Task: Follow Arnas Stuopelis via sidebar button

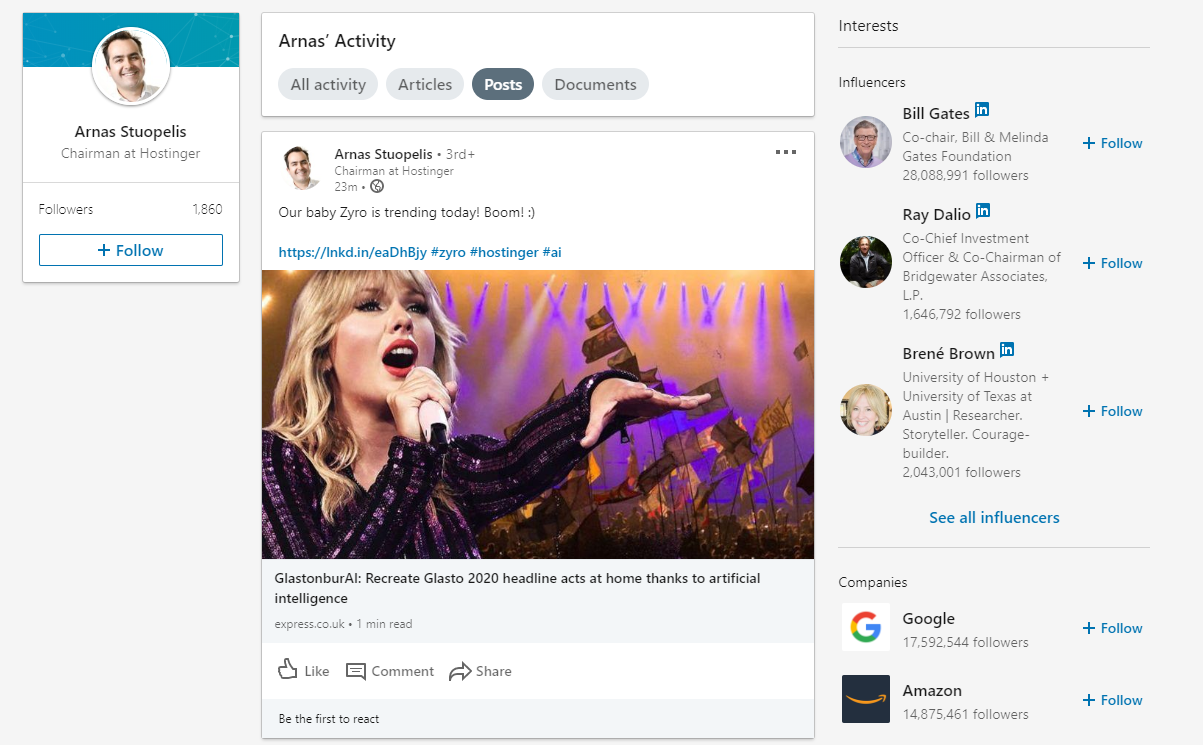Action: point(131,250)
